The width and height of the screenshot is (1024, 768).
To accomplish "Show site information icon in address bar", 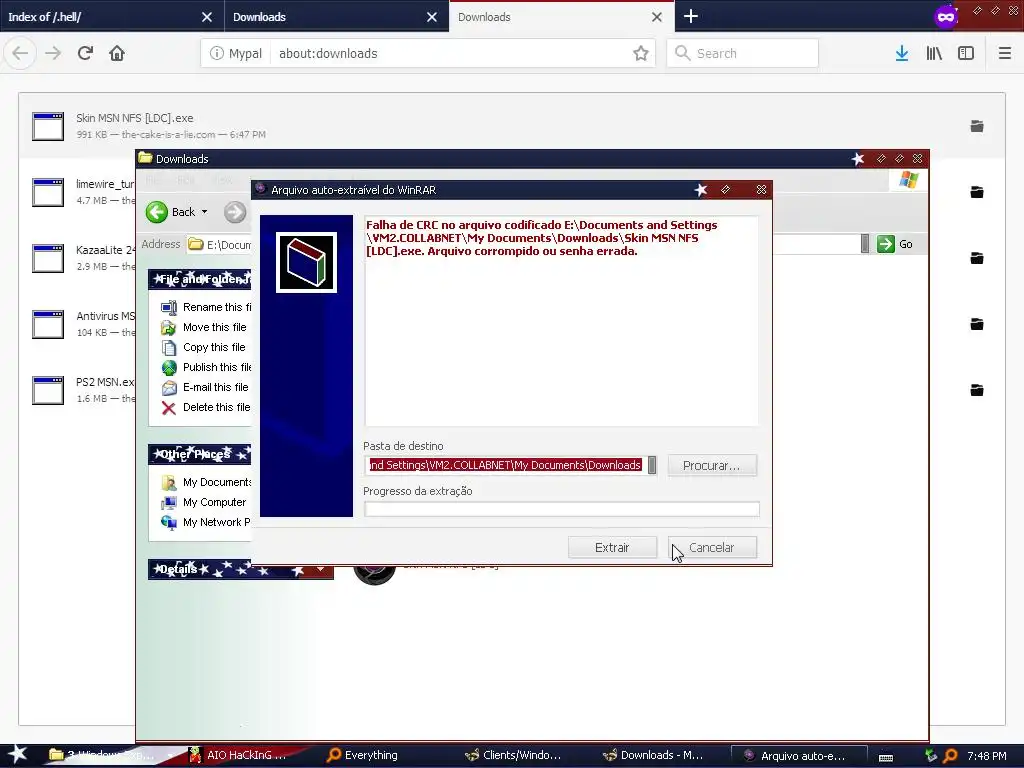I will (217, 54).
